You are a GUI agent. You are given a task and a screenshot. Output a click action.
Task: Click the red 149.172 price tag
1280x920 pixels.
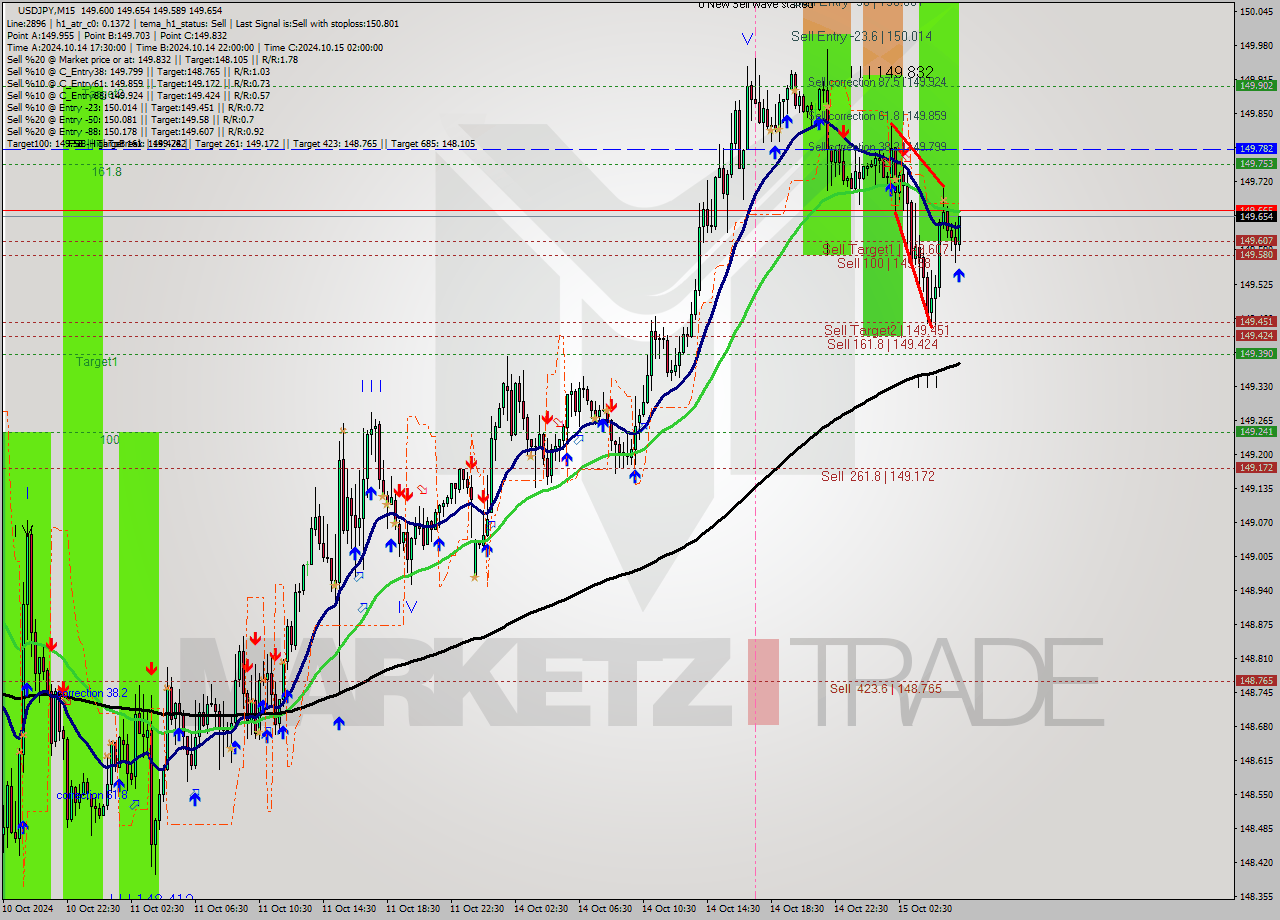(1256, 467)
